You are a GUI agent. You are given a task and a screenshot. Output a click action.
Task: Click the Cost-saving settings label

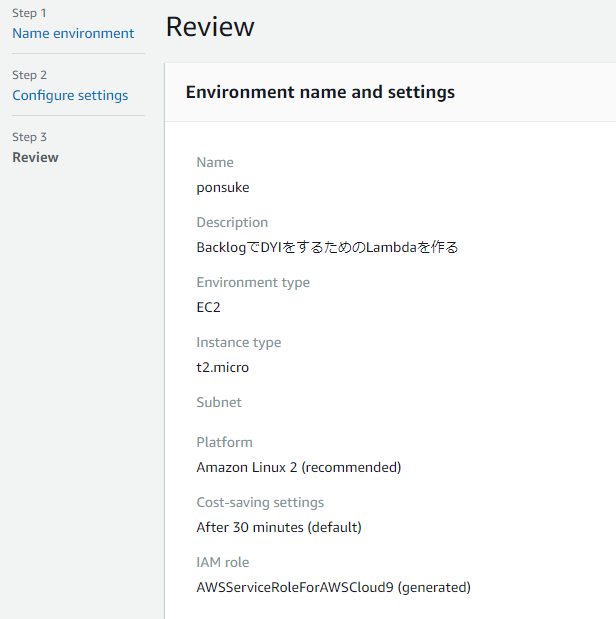[260, 502]
